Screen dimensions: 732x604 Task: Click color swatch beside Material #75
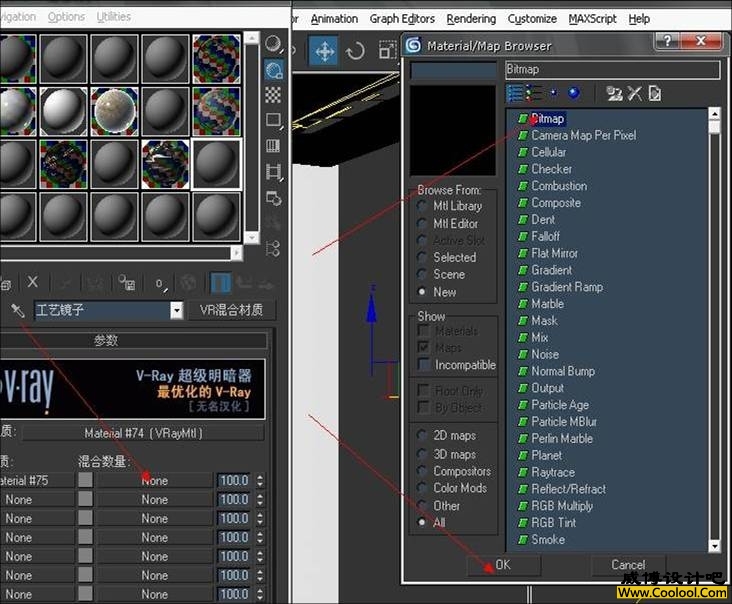pyautogui.click(x=85, y=480)
